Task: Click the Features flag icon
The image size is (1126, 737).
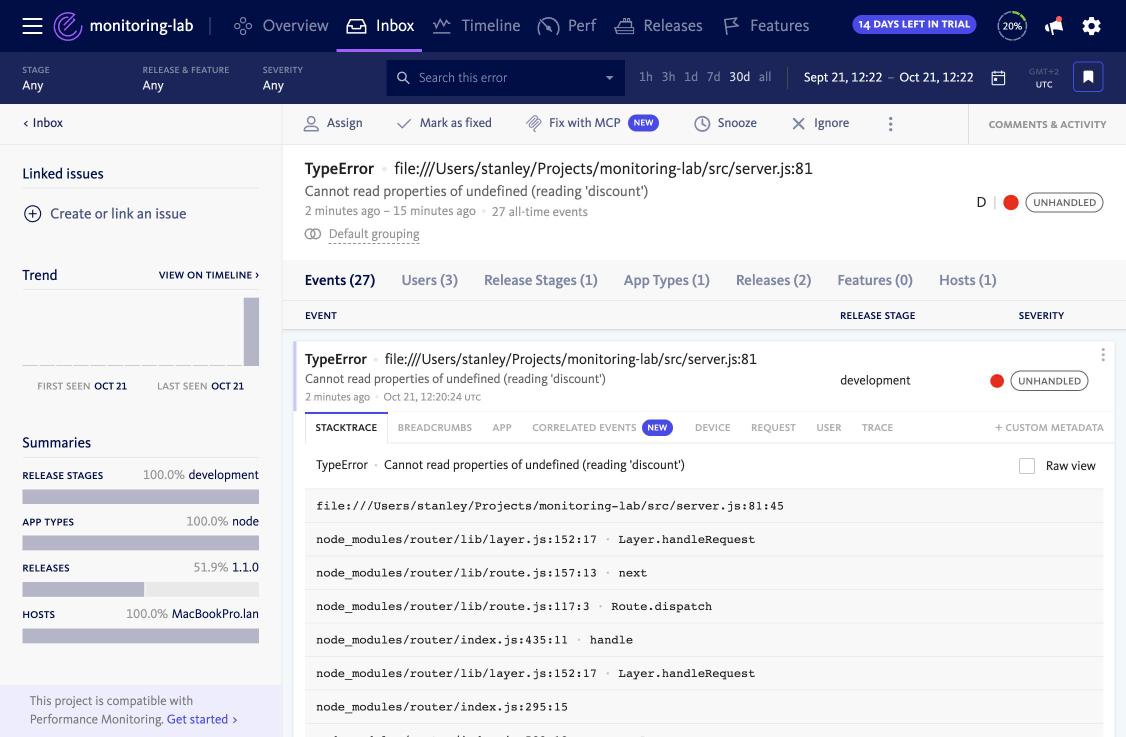Action: tap(731, 26)
